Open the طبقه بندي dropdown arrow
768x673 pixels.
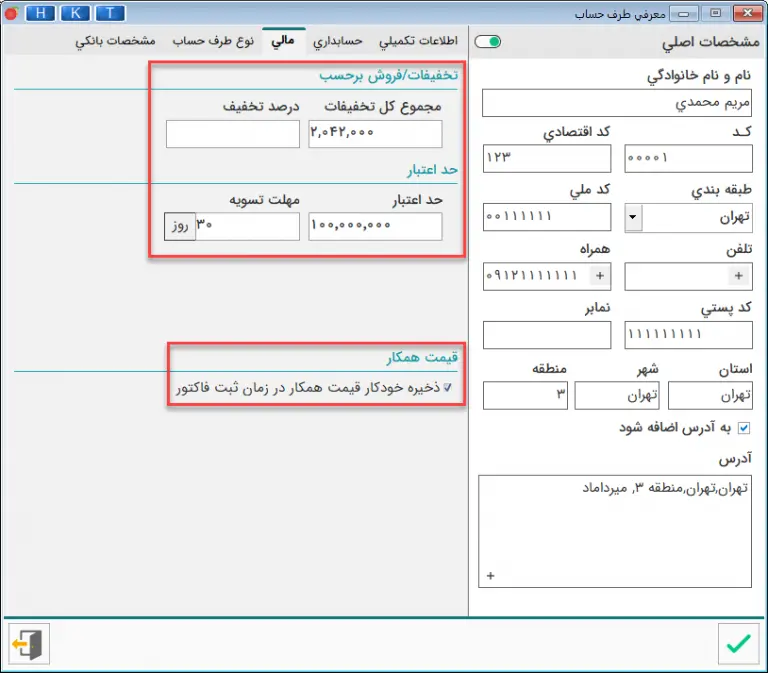[634, 217]
